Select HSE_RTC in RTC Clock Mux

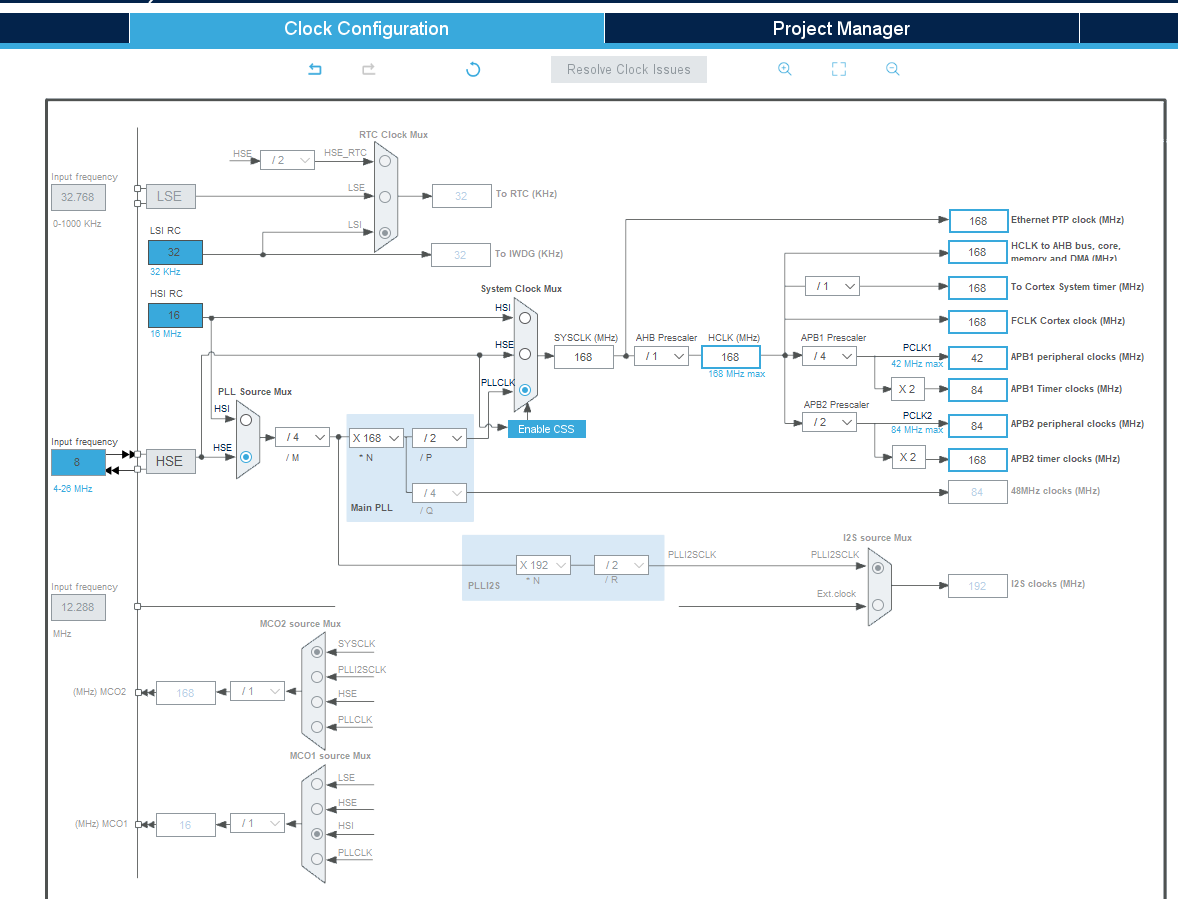click(x=385, y=161)
